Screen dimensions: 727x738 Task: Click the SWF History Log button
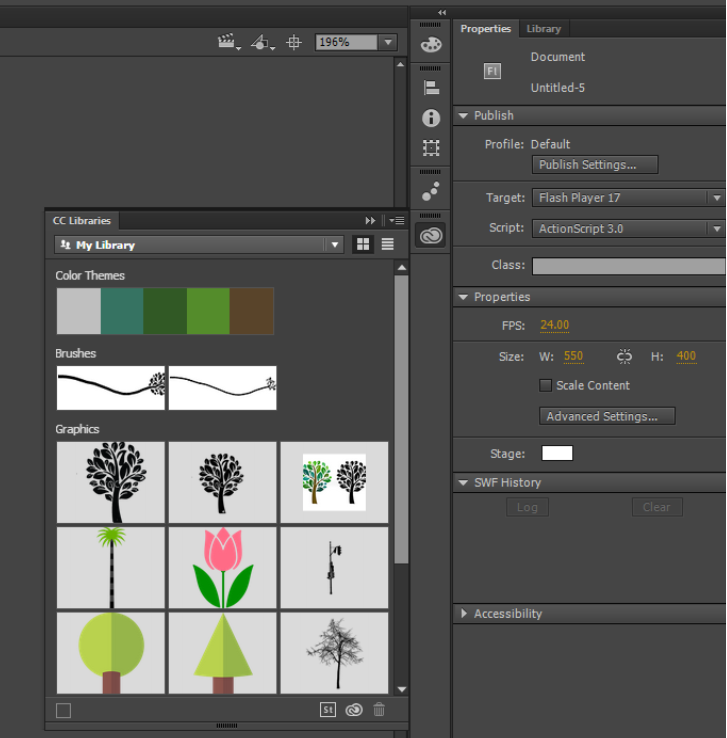click(x=527, y=507)
